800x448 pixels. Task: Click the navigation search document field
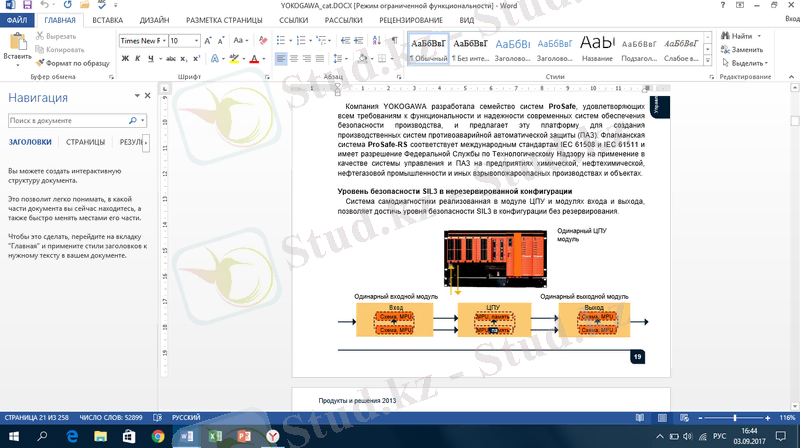pyautogui.click(x=68, y=120)
